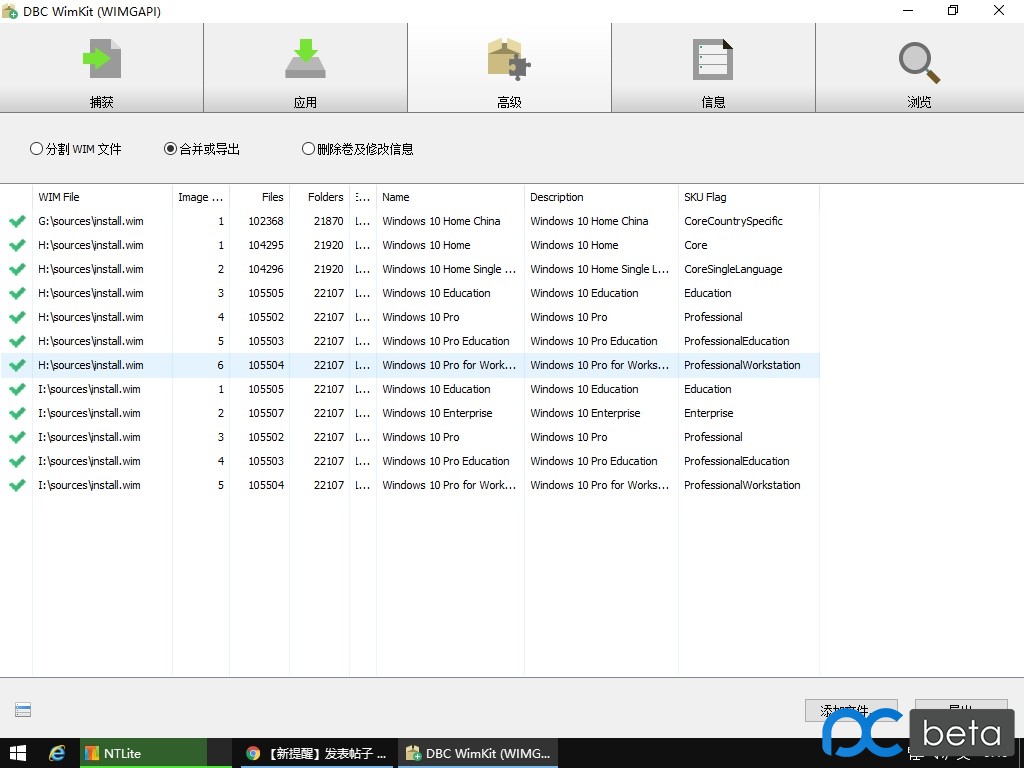
Task: Select the CoreSingleLanguage SKU flag cell
Action: pos(733,269)
